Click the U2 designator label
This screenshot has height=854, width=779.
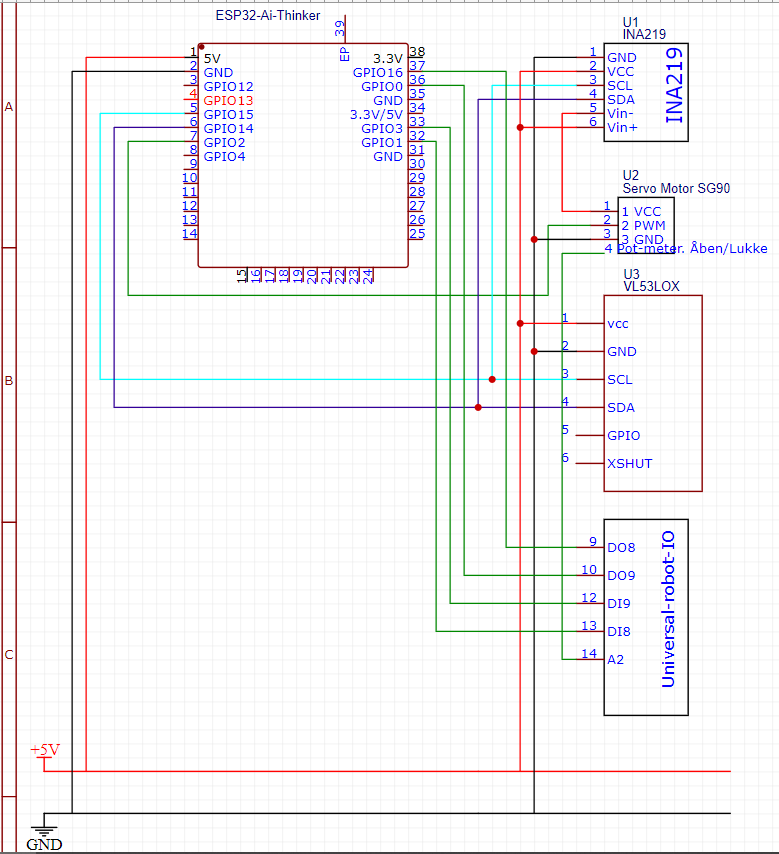tap(631, 175)
